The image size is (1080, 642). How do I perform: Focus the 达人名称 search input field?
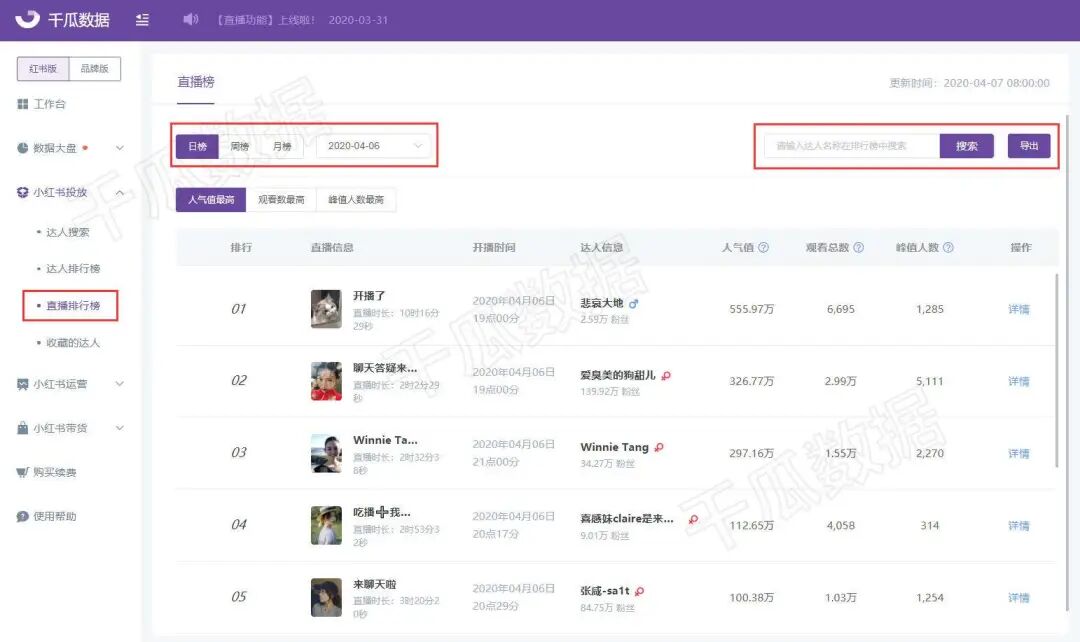click(852, 146)
